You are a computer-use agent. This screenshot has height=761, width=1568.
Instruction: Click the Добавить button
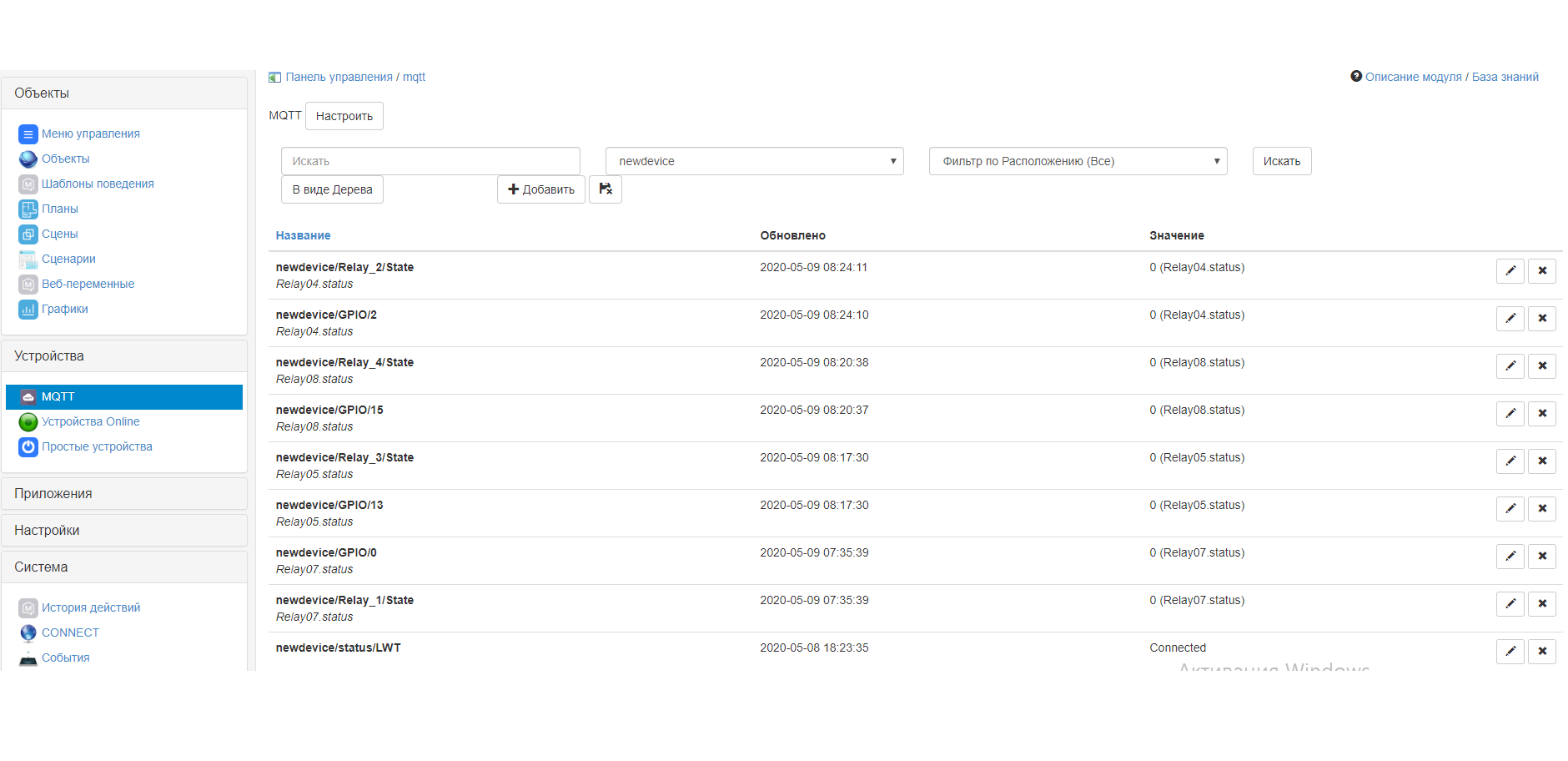[540, 189]
